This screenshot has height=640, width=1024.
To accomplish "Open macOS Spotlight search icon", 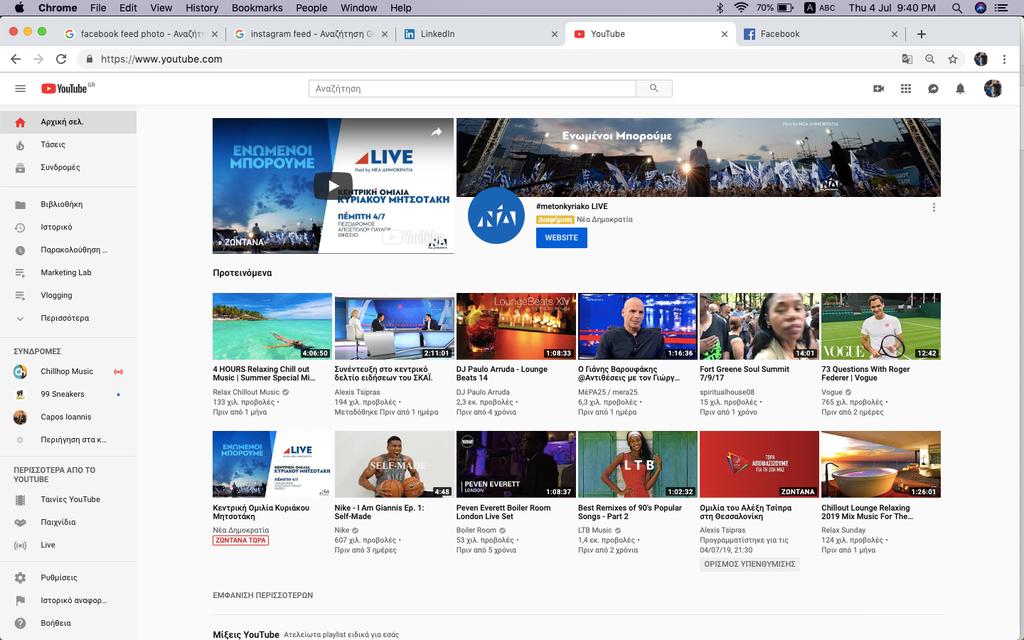I will pos(957,8).
